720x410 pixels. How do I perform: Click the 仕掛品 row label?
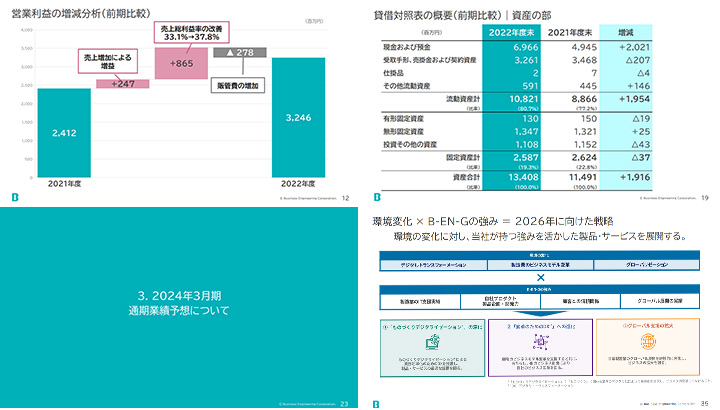click(394, 73)
